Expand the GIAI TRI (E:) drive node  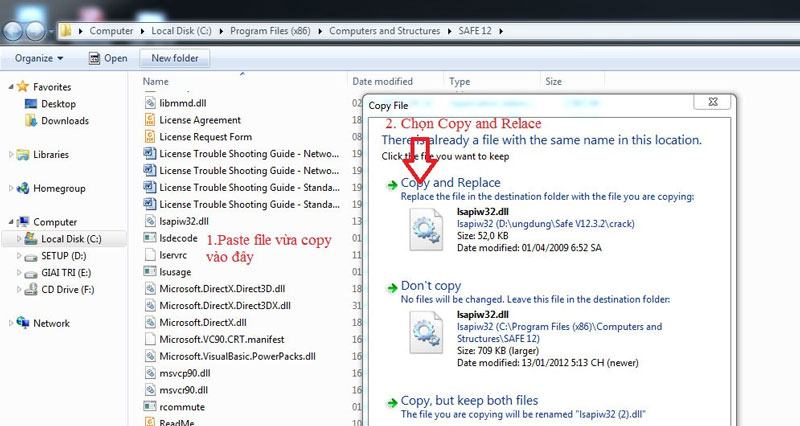19,272
